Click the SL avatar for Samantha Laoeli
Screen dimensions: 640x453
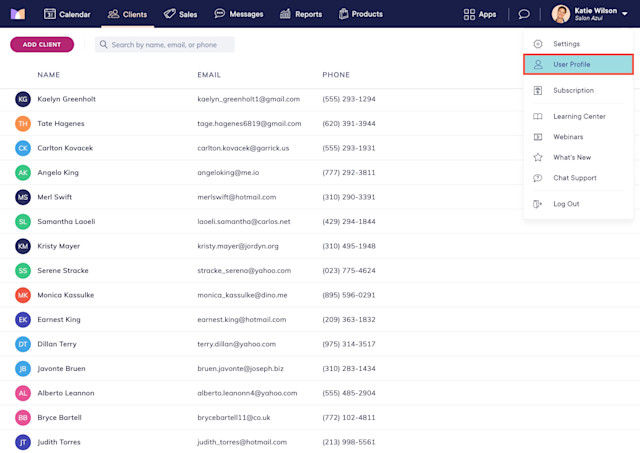pyautogui.click(x=23, y=222)
